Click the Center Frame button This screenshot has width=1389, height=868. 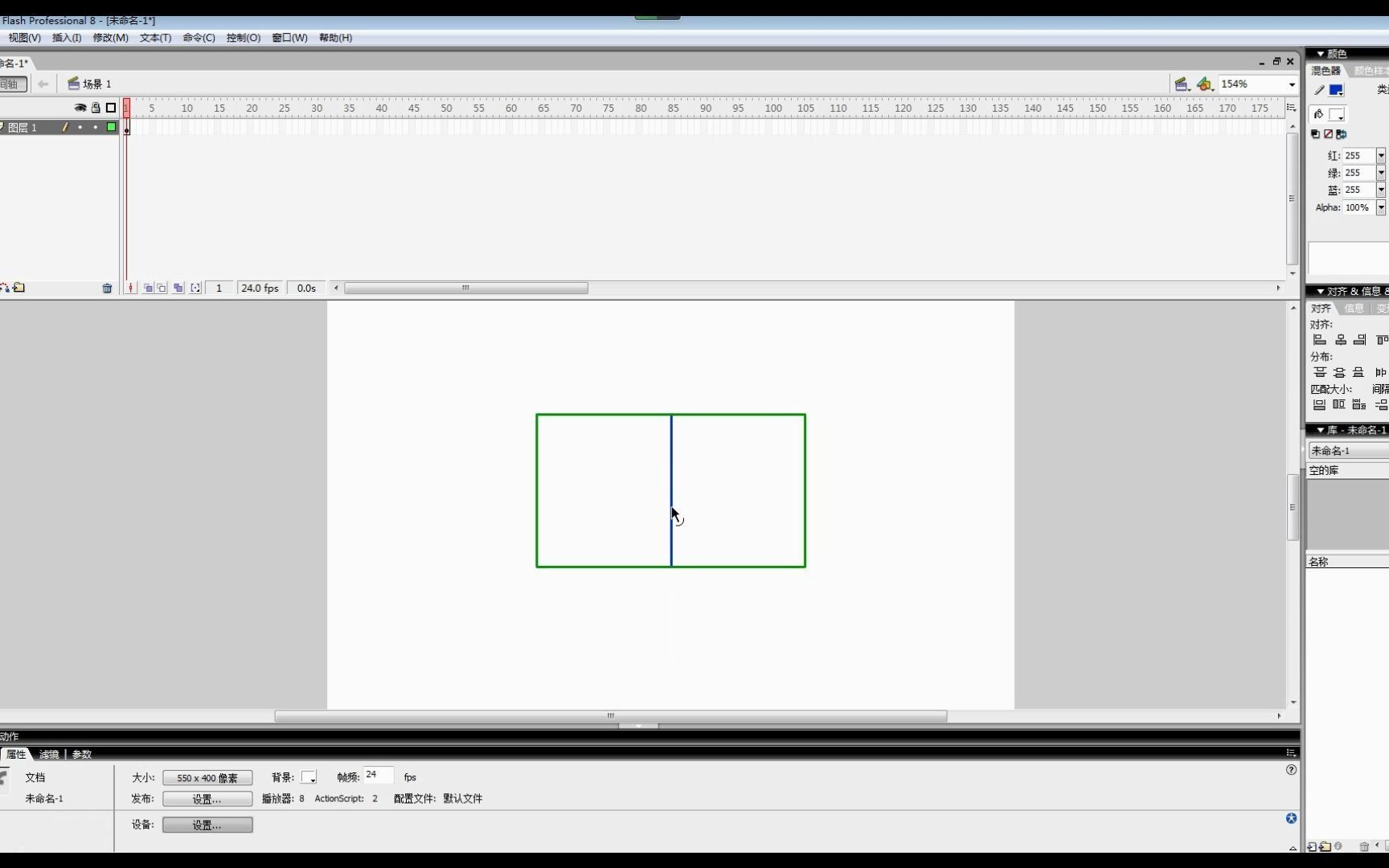131,288
